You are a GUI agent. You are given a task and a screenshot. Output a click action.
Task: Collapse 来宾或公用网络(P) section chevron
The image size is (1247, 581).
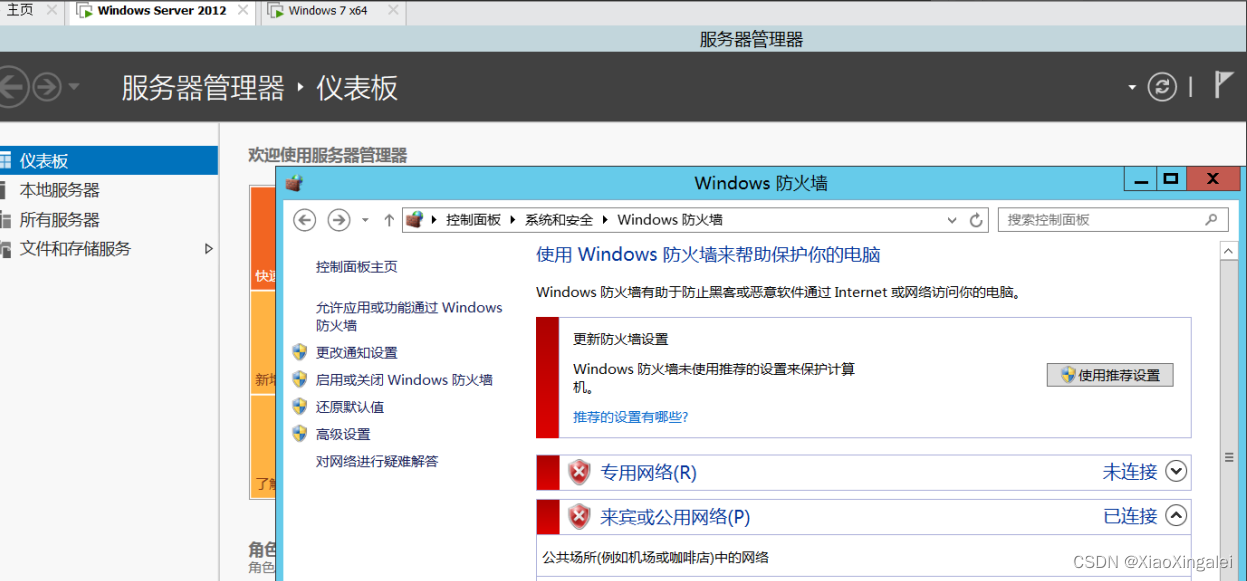[1176, 516]
